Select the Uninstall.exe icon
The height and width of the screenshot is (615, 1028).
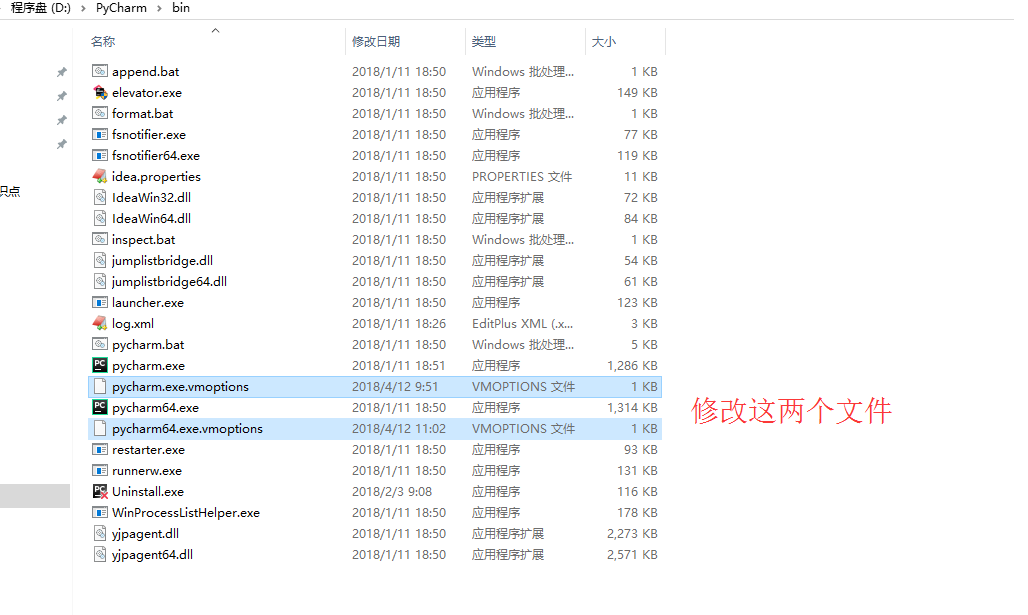coord(100,491)
